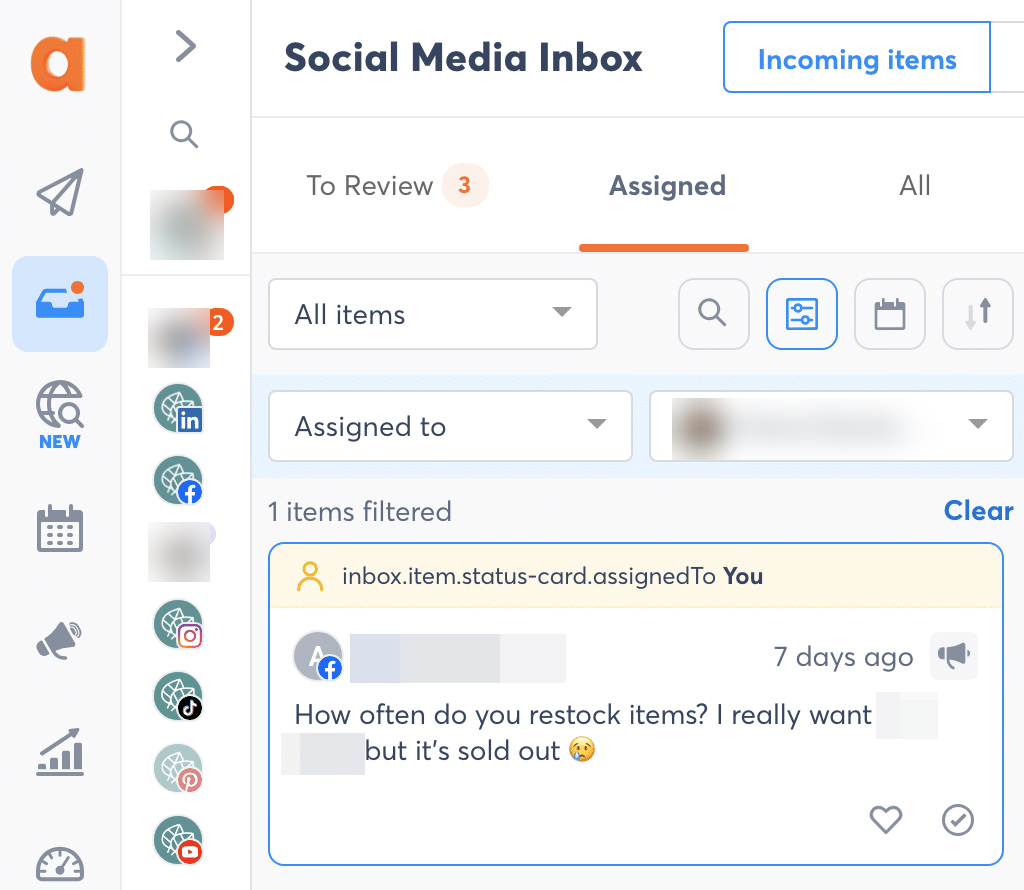Like the comment with heart icon

886,819
